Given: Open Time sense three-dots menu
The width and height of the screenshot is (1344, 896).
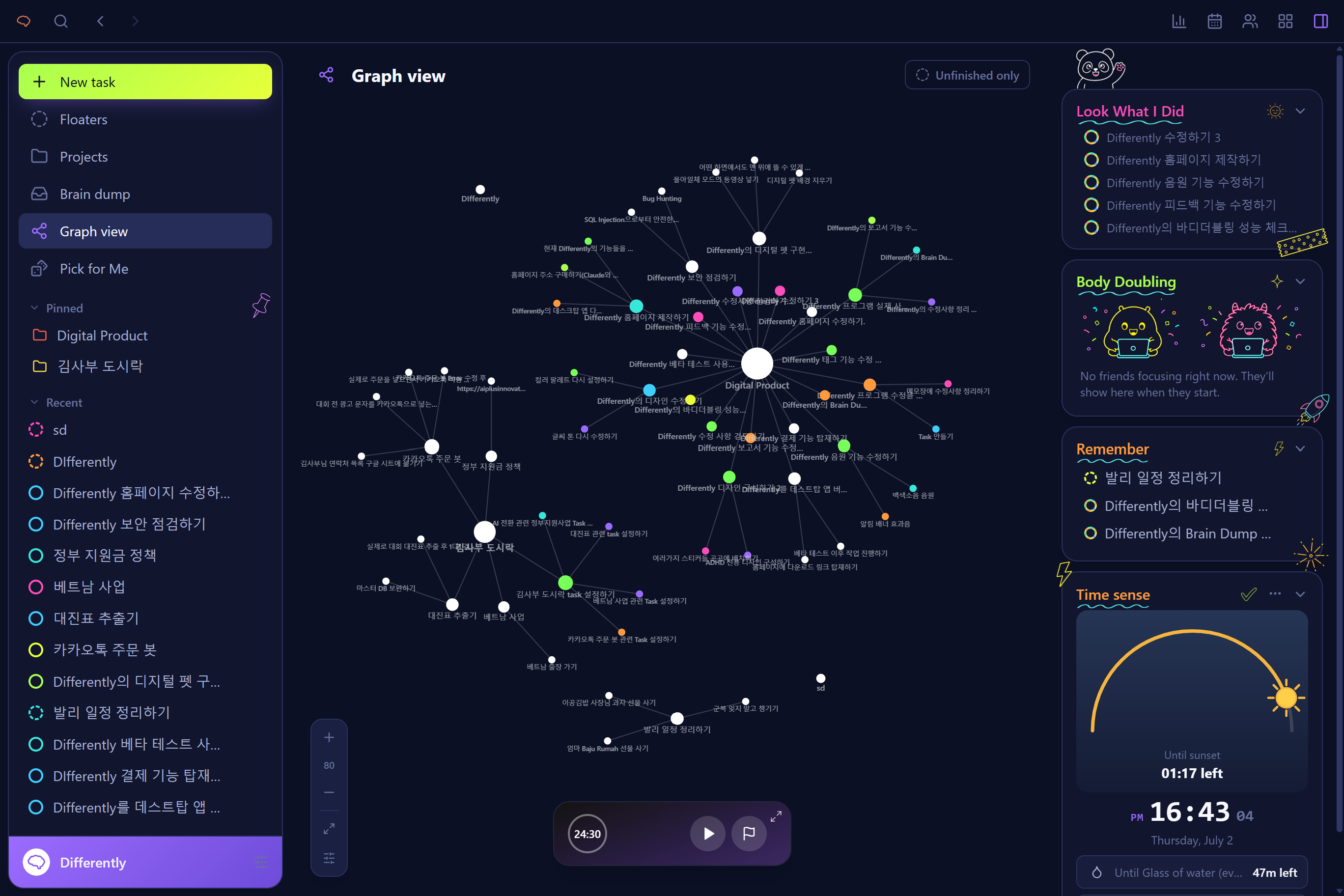Looking at the screenshot, I should click(x=1275, y=594).
